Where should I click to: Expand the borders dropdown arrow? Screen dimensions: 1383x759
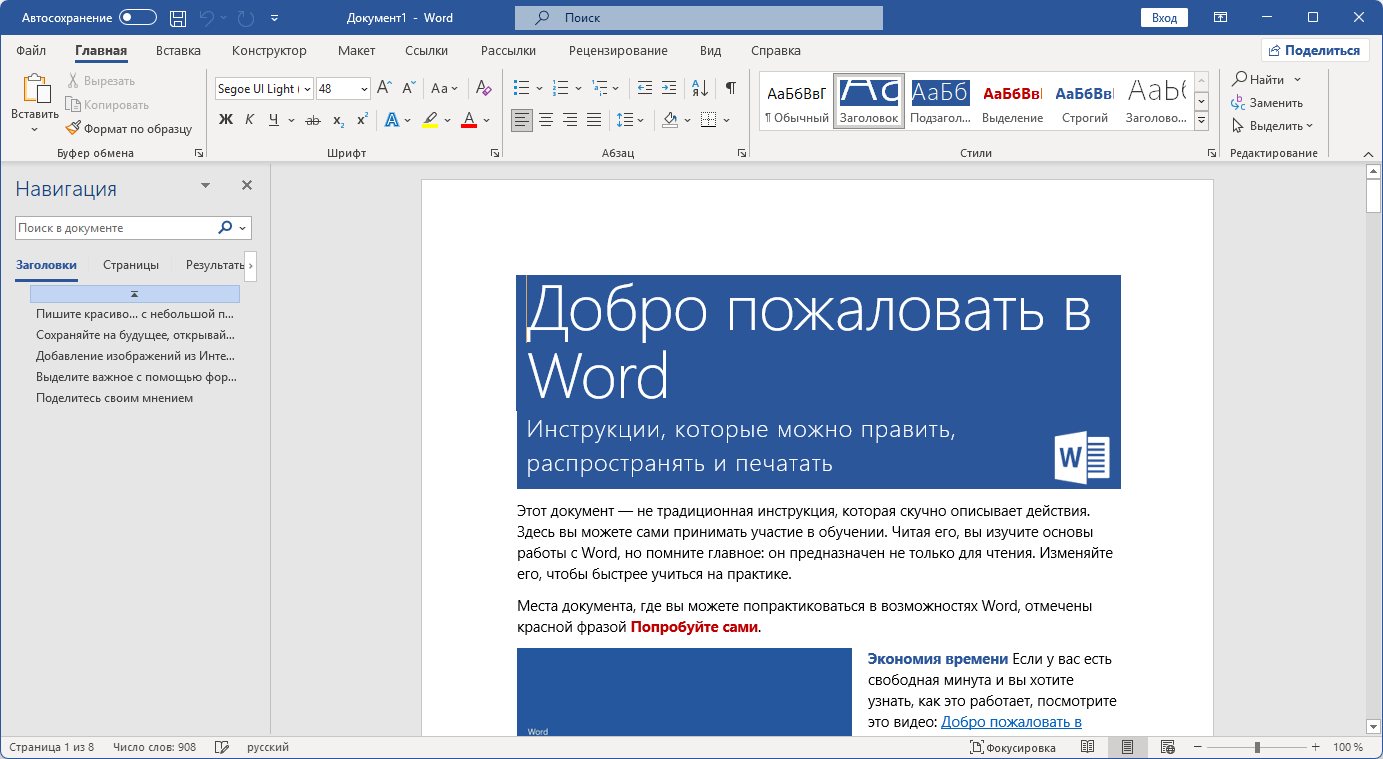coord(725,121)
